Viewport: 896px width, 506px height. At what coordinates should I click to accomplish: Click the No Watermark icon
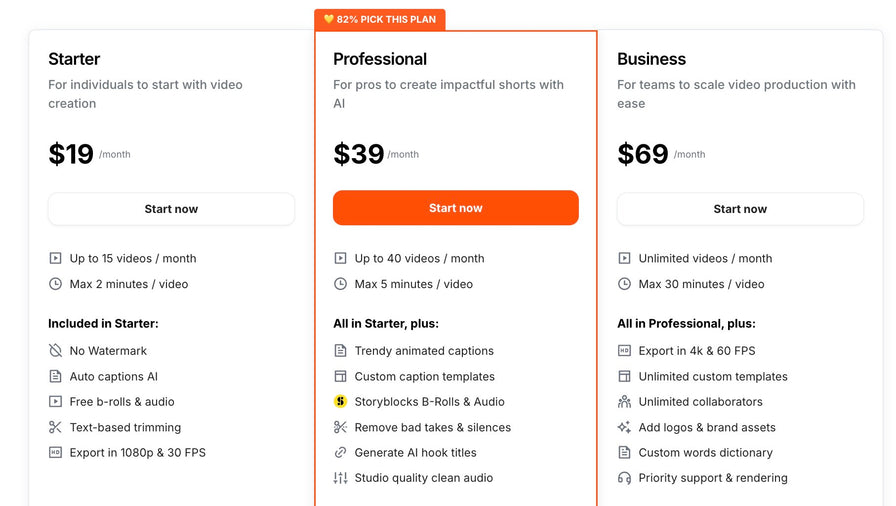(x=55, y=351)
